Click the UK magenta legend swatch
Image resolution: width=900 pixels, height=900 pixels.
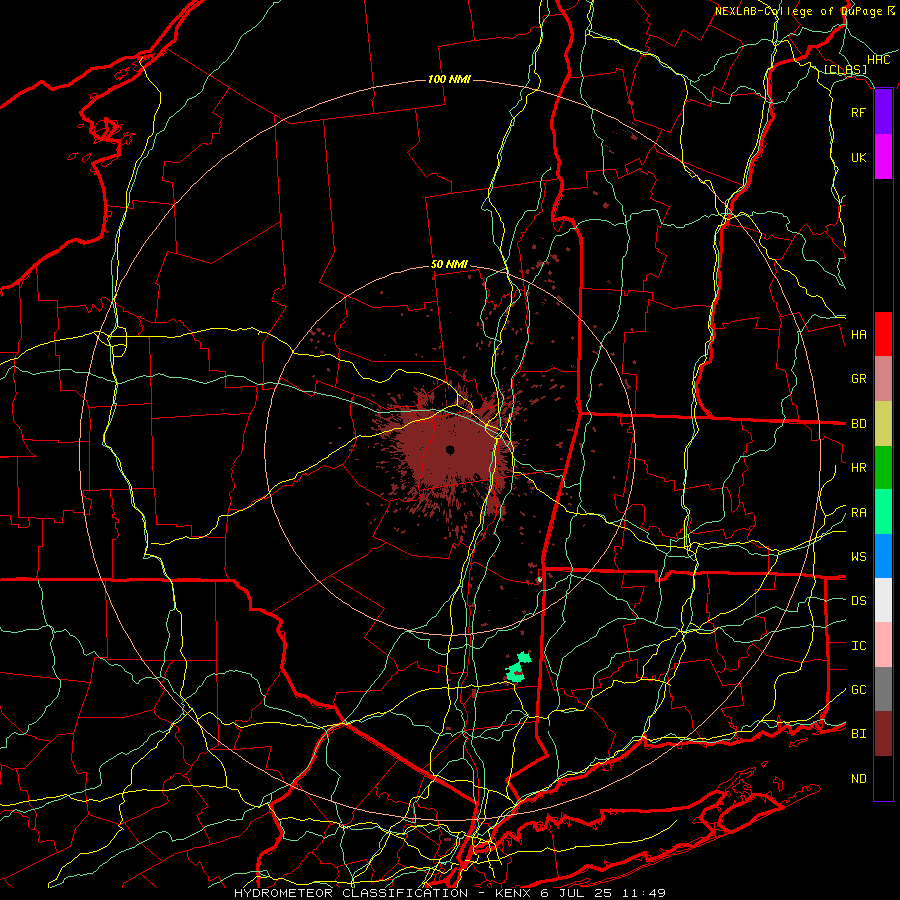(x=883, y=157)
